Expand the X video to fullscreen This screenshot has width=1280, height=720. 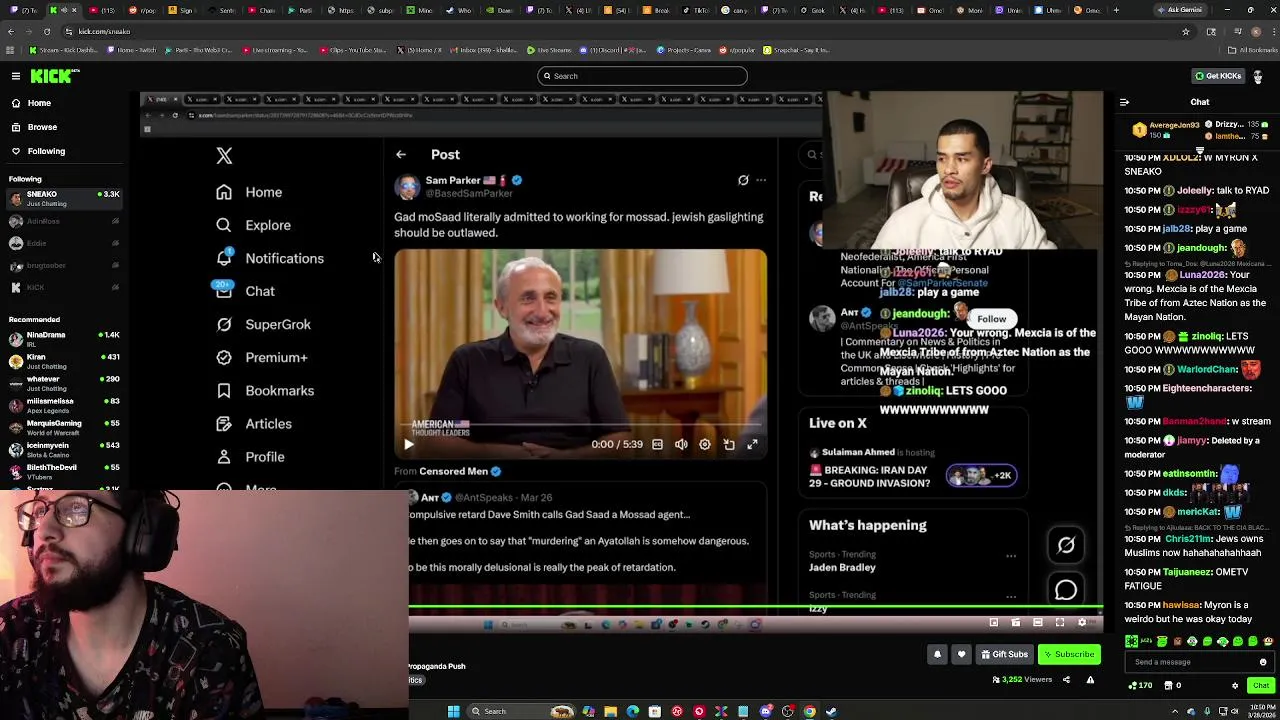(752, 444)
